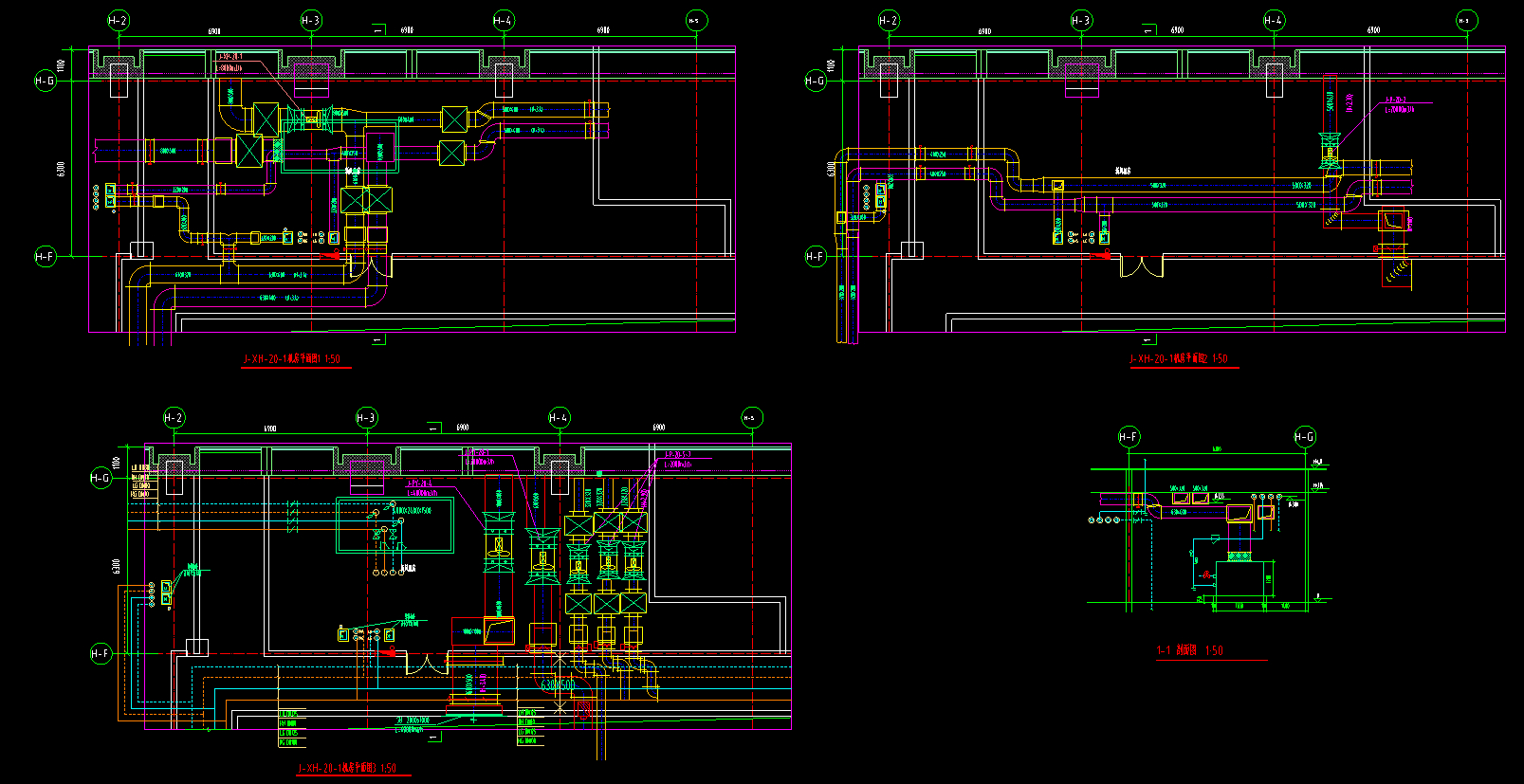Pick the small H-5 bubble in 平面图3

point(751,417)
